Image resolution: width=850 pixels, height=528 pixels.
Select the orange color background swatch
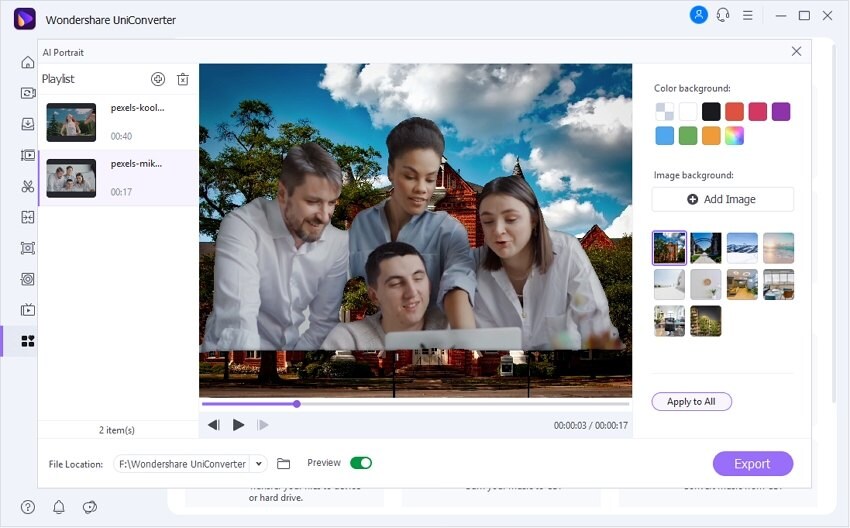click(x=711, y=136)
